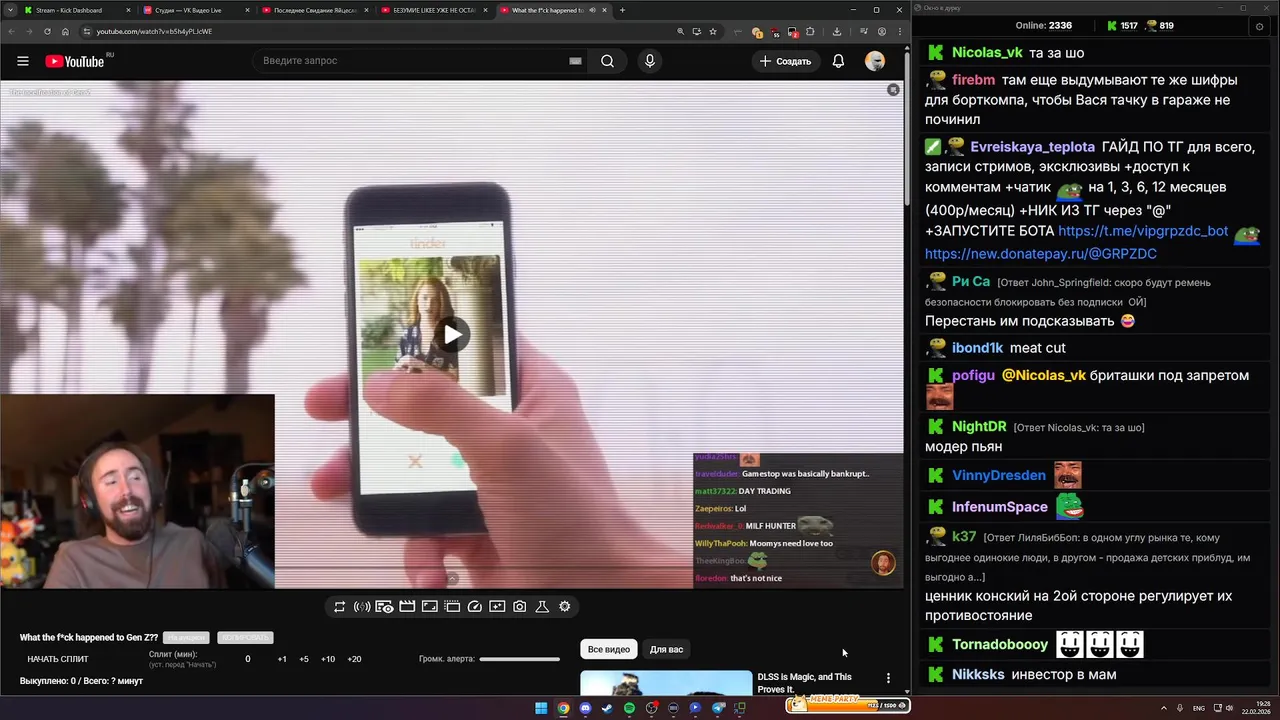Click the flask icon in the video toolbar

(x=542, y=606)
